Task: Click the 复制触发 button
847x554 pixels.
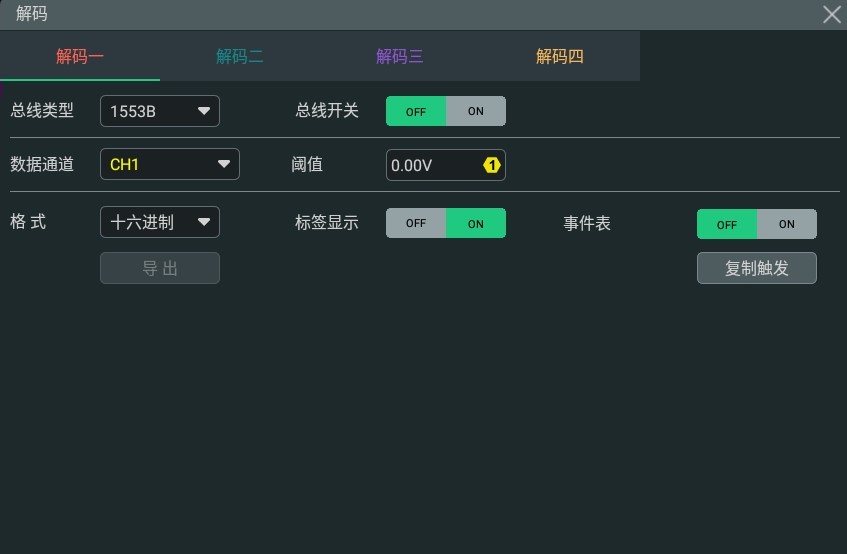Action: (x=757, y=268)
